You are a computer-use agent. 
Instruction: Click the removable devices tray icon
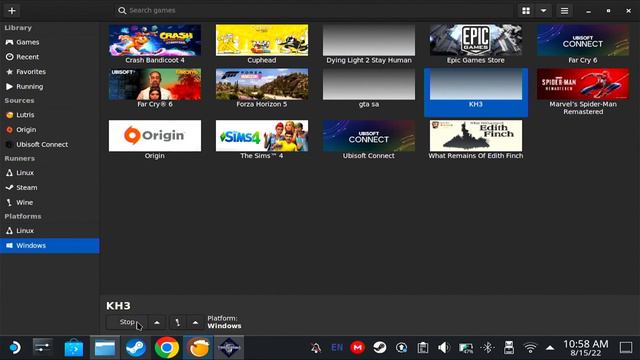tap(509, 348)
